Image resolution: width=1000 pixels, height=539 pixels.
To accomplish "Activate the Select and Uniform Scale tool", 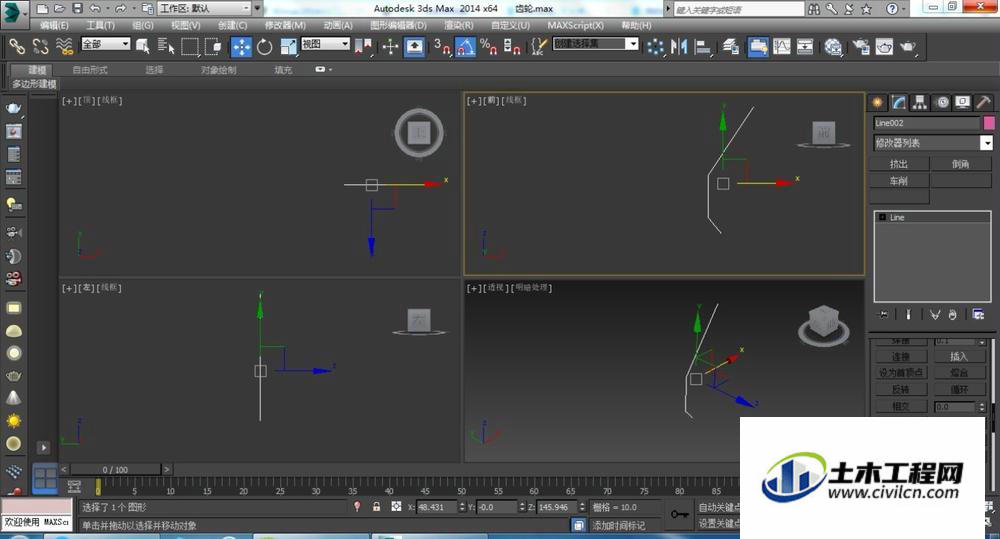I will pos(288,46).
